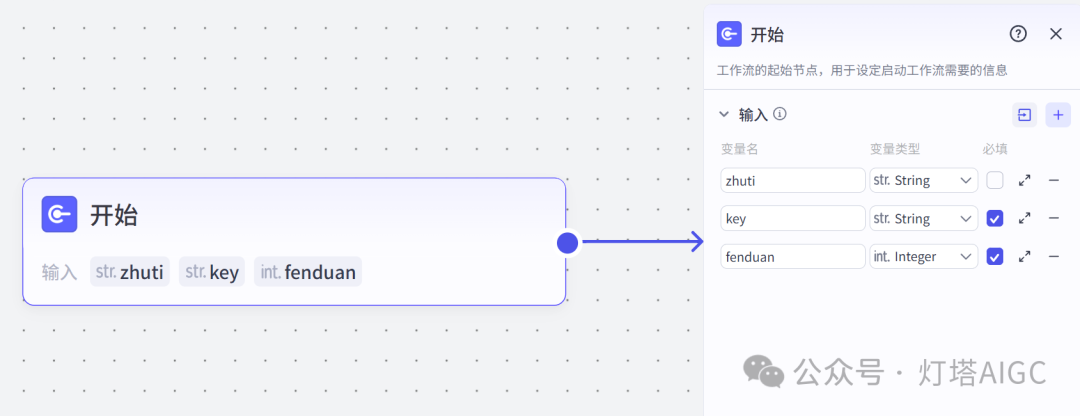The width and height of the screenshot is (1080, 416).
Task: Click the import variables icon
Action: pos(1024,115)
